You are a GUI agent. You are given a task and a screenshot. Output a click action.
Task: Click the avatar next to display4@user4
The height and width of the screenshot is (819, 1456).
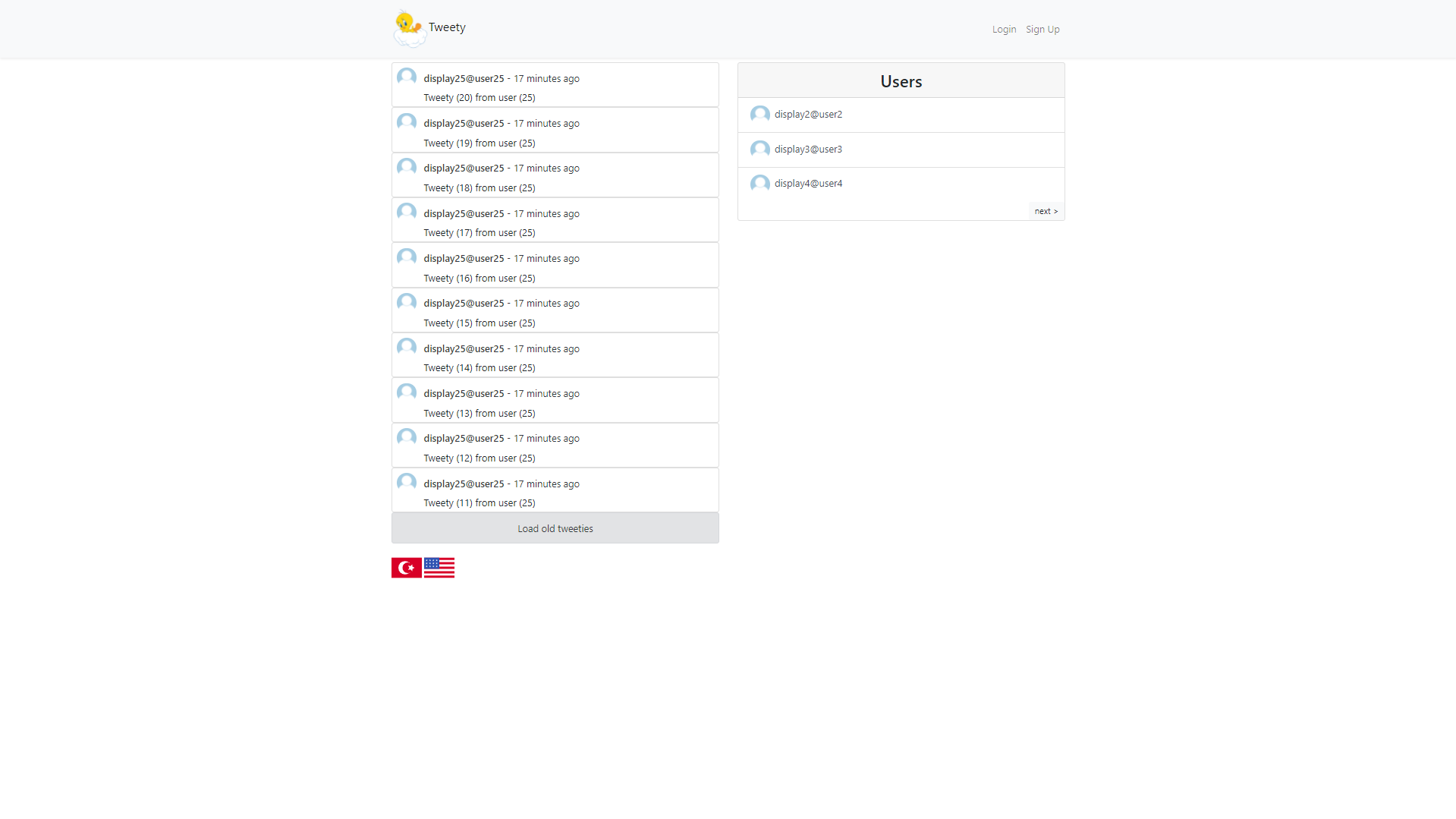pyautogui.click(x=759, y=184)
